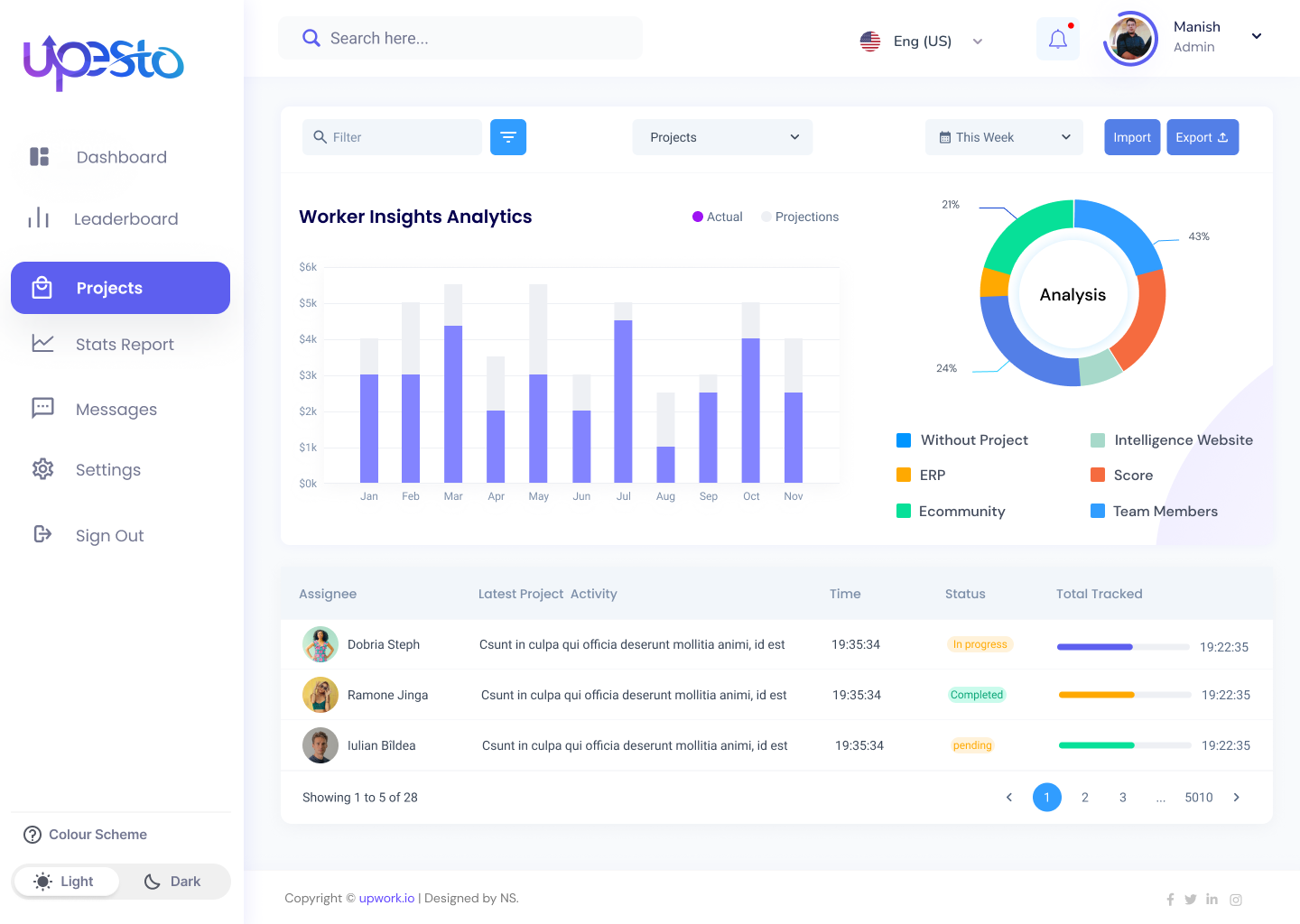The image size is (1300, 924).
Task: Expand the Projects dropdown
Action: (x=722, y=137)
